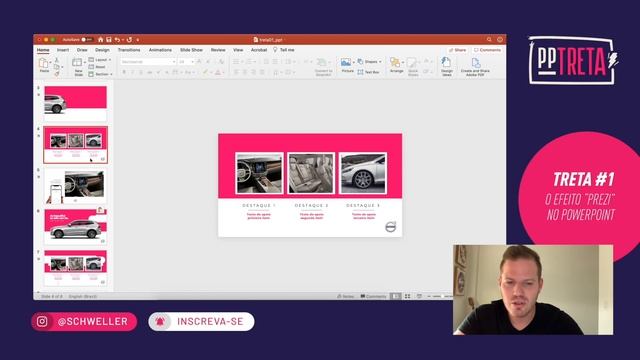Click the font size combo box
The image size is (640, 360).
(187, 61)
